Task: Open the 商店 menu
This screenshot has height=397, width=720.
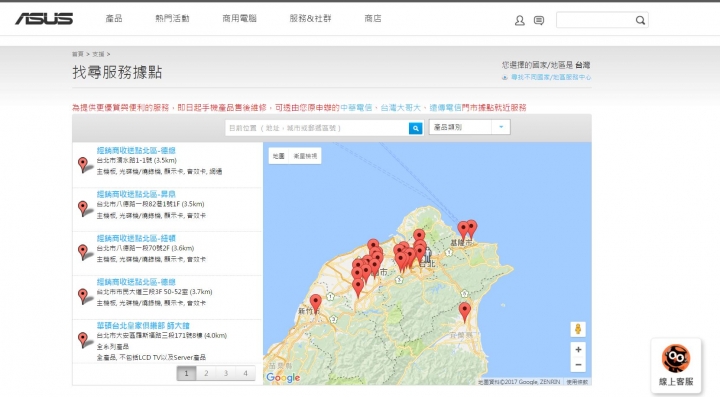Action: pos(373,18)
